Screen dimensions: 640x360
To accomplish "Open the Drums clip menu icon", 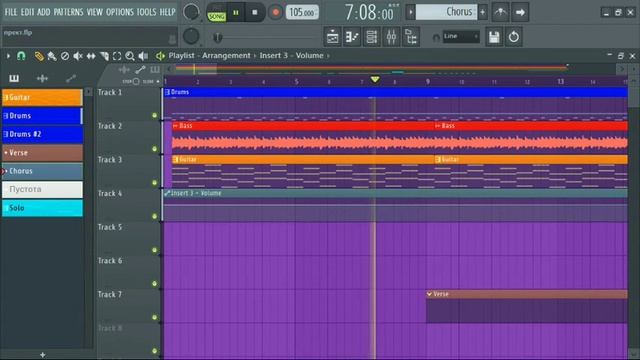I will point(167,92).
